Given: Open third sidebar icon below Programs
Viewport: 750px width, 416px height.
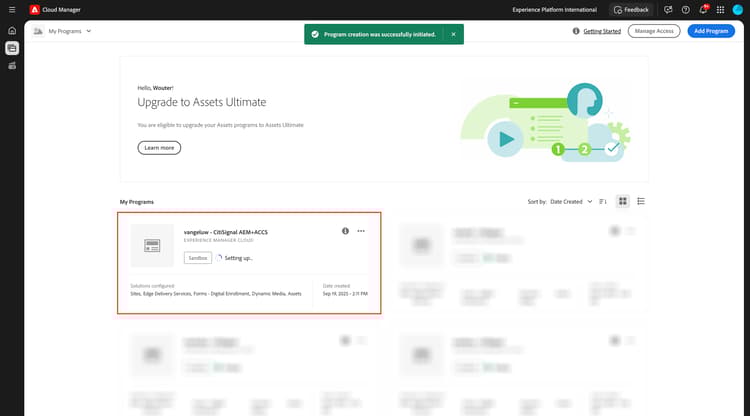Looking at the screenshot, I should 12,66.
